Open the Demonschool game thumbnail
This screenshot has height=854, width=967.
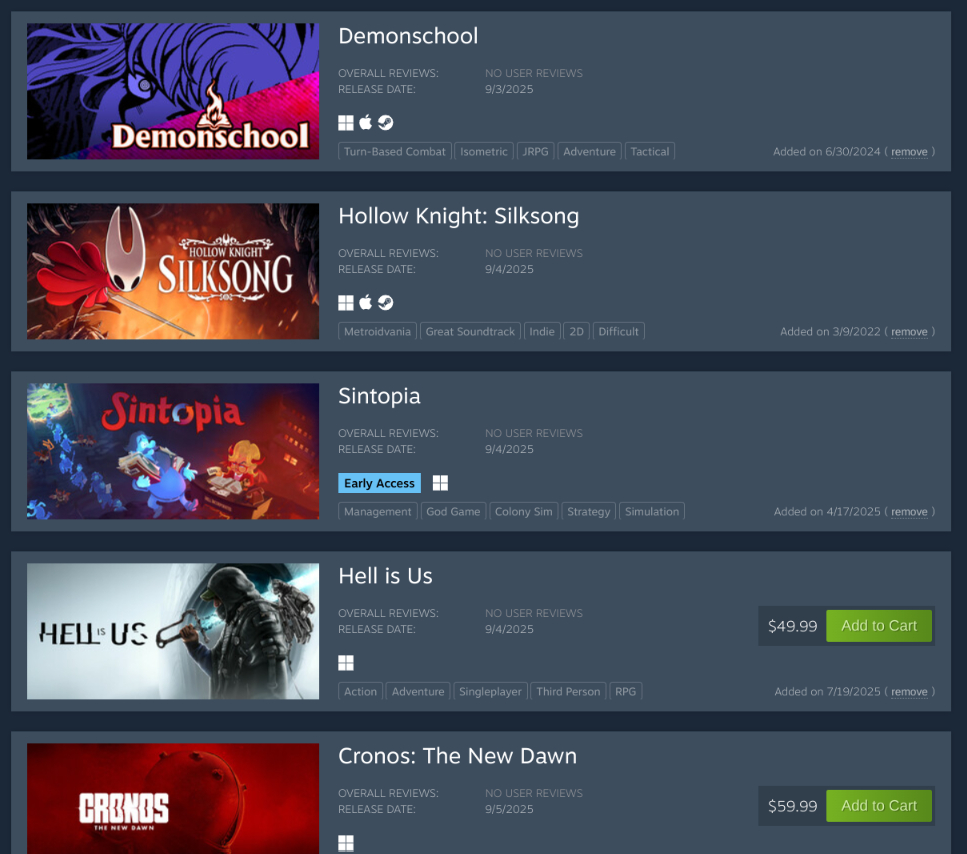tap(173, 91)
